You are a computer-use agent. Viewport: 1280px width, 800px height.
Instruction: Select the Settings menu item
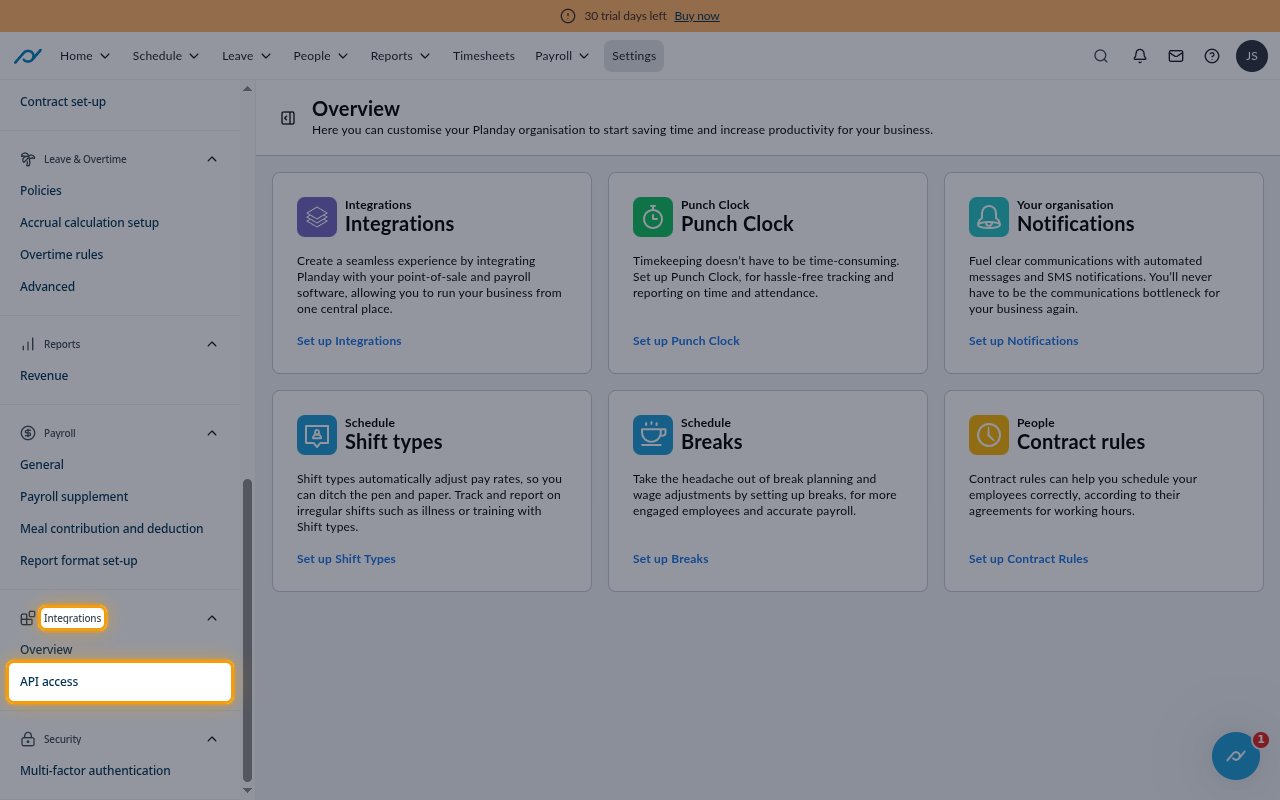[634, 56]
